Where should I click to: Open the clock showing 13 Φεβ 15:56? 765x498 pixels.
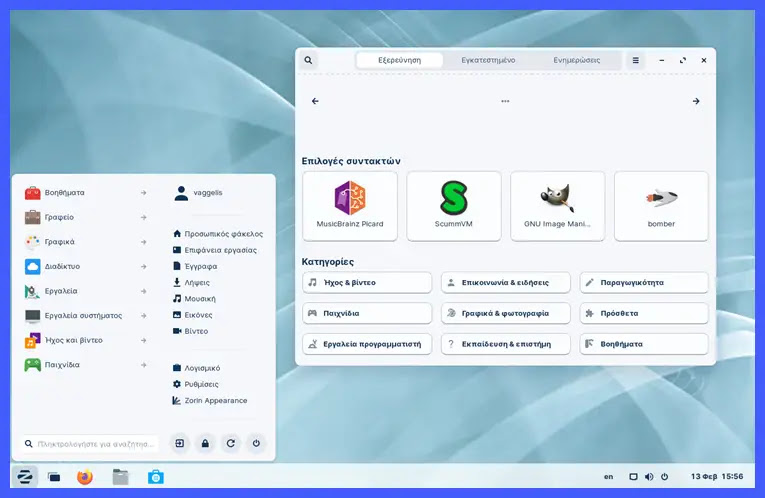click(717, 477)
